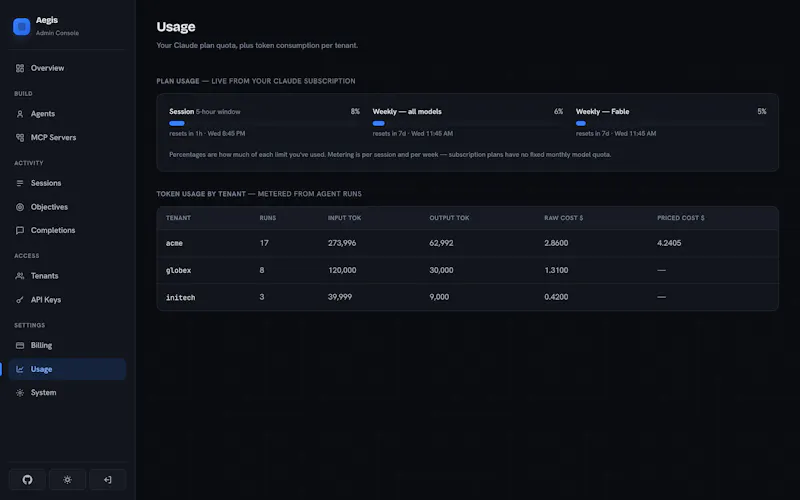Navigate to Sessions

(x=67, y=183)
